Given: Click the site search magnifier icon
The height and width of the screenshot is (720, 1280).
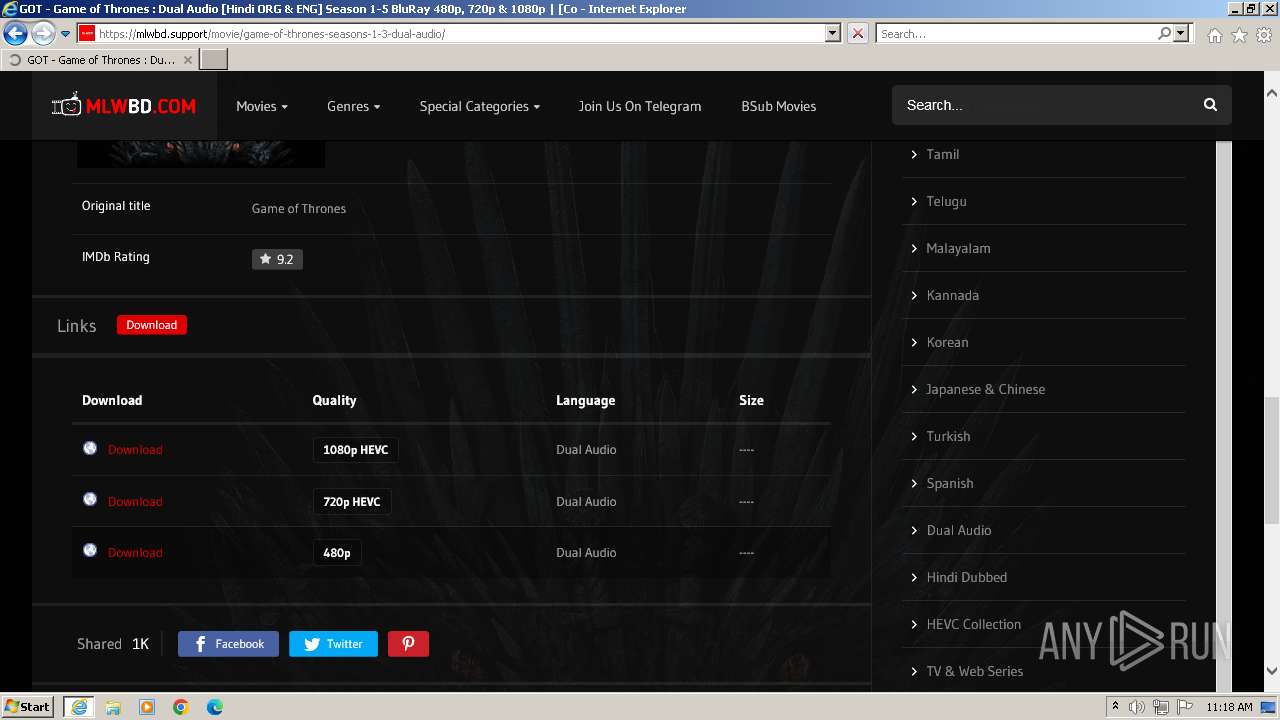Looking at the screenshot, I should pyautogui.click(x=1210, y=105).
